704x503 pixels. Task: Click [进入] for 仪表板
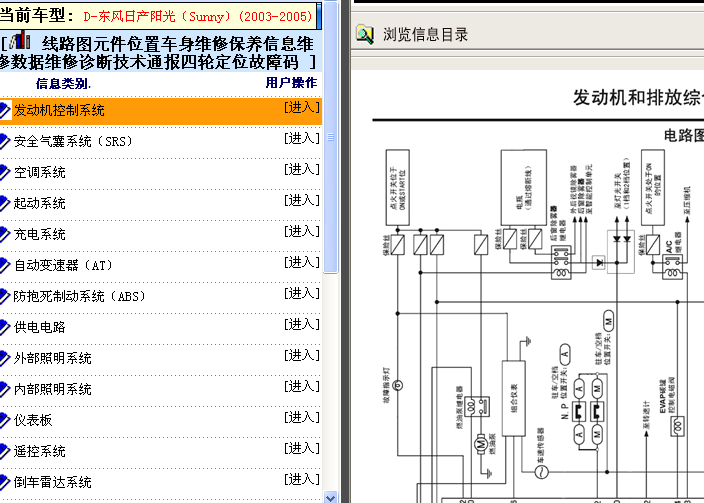click(x=302, y=418)
